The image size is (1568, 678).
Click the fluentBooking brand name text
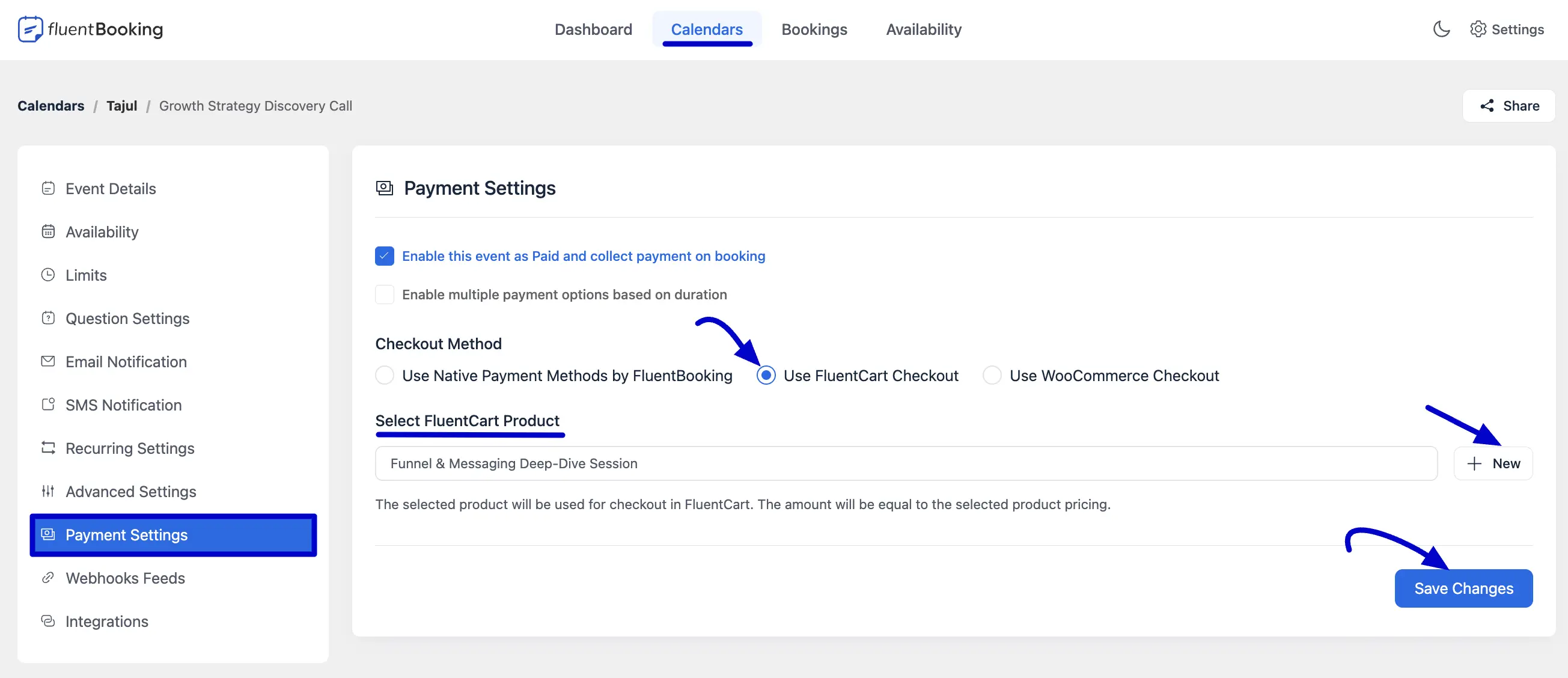click(105, 29)
